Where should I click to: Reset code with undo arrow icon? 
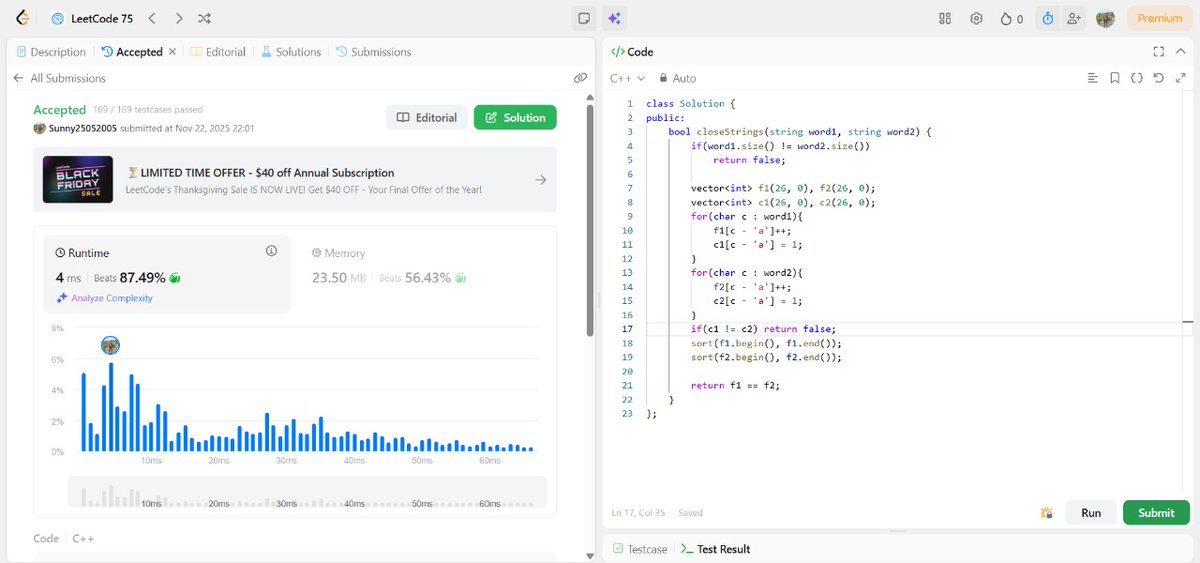tap(1158, 78)
